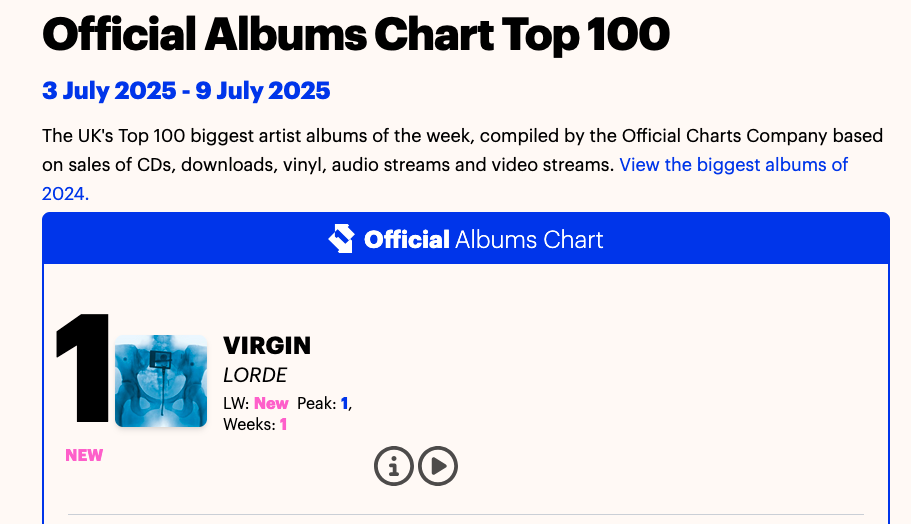Image resolution: width=911 pixels, height=524 pixels.
Task: Click the "Weeks:" label
Action: point(249,425)
